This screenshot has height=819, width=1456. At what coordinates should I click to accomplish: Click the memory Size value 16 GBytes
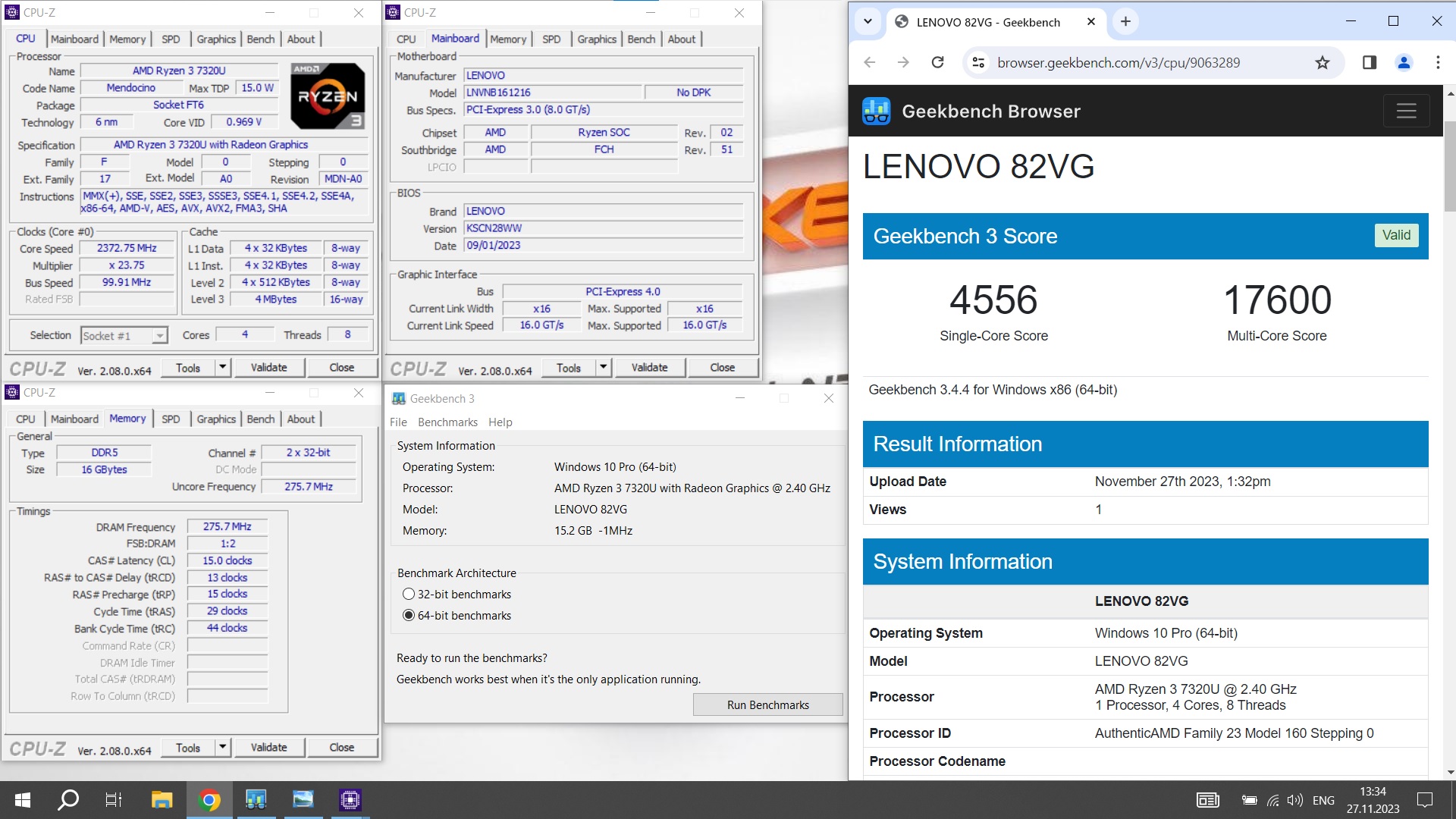click(104, 469)
